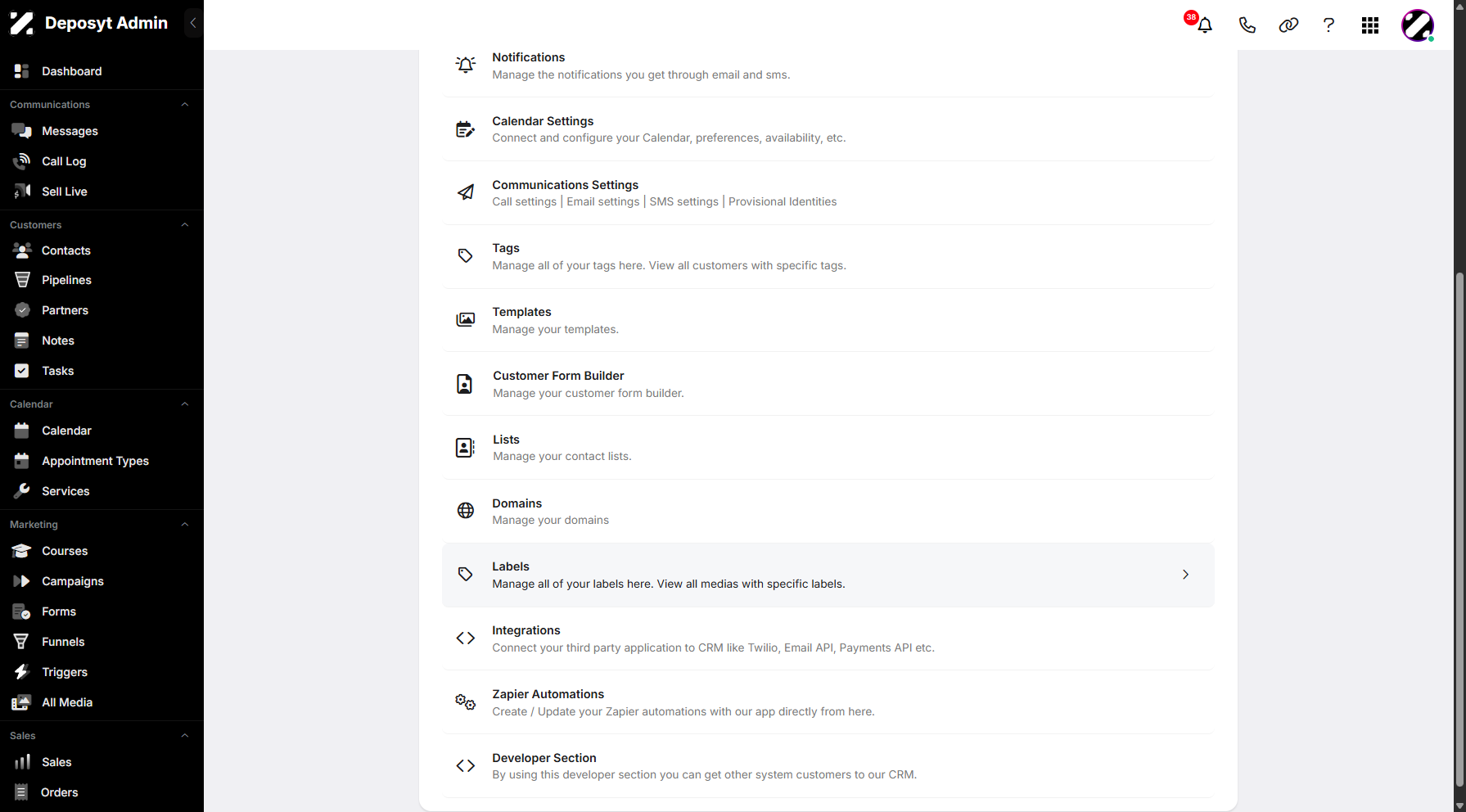
Task: Click the page vertical scrollbar thumb
Action: [x=1459, y=528]
